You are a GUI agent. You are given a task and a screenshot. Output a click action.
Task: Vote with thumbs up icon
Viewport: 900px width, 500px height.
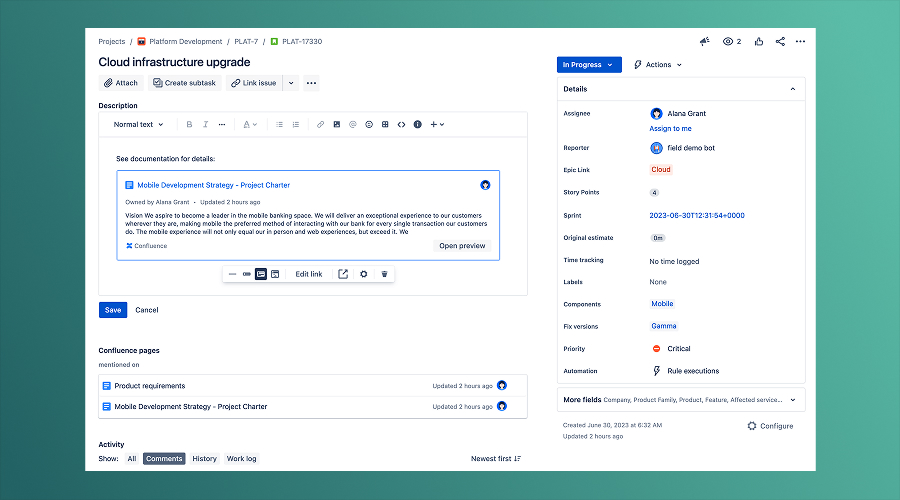pos(759,41)
